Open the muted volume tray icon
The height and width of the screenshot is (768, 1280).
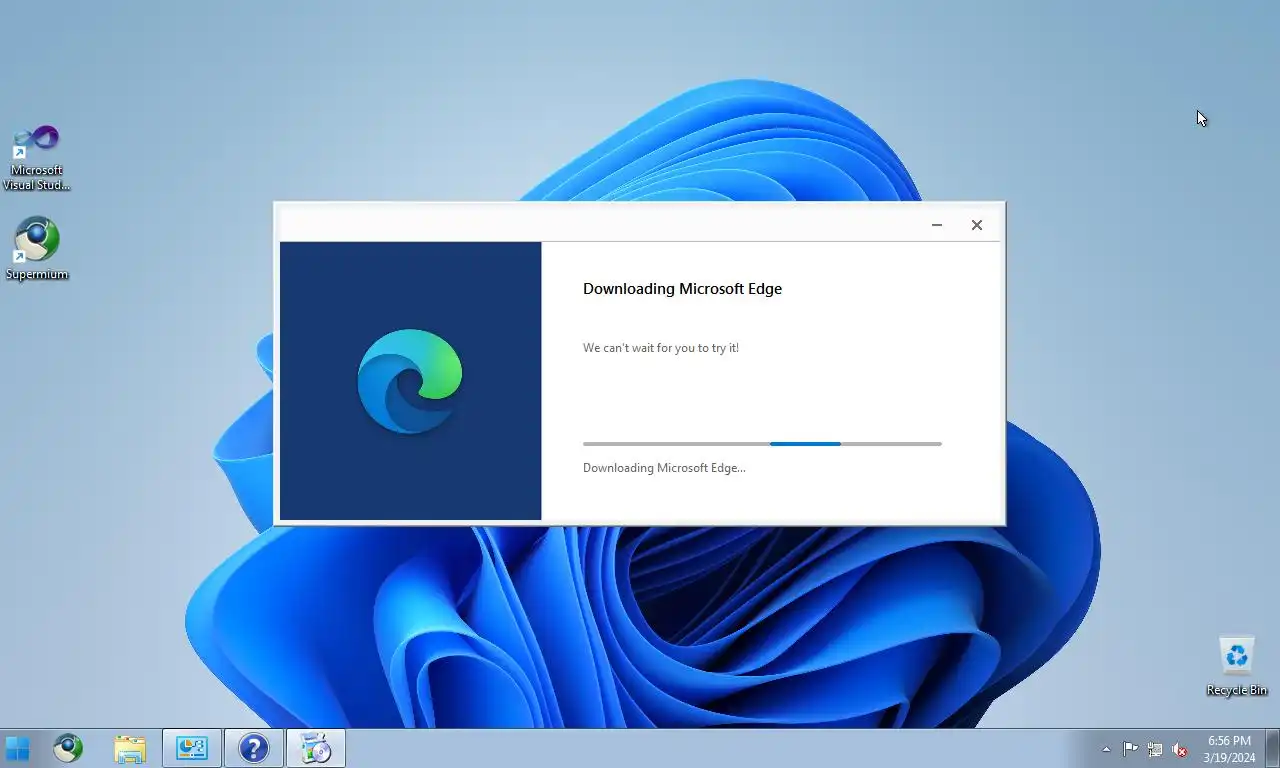pos(1180,749)
